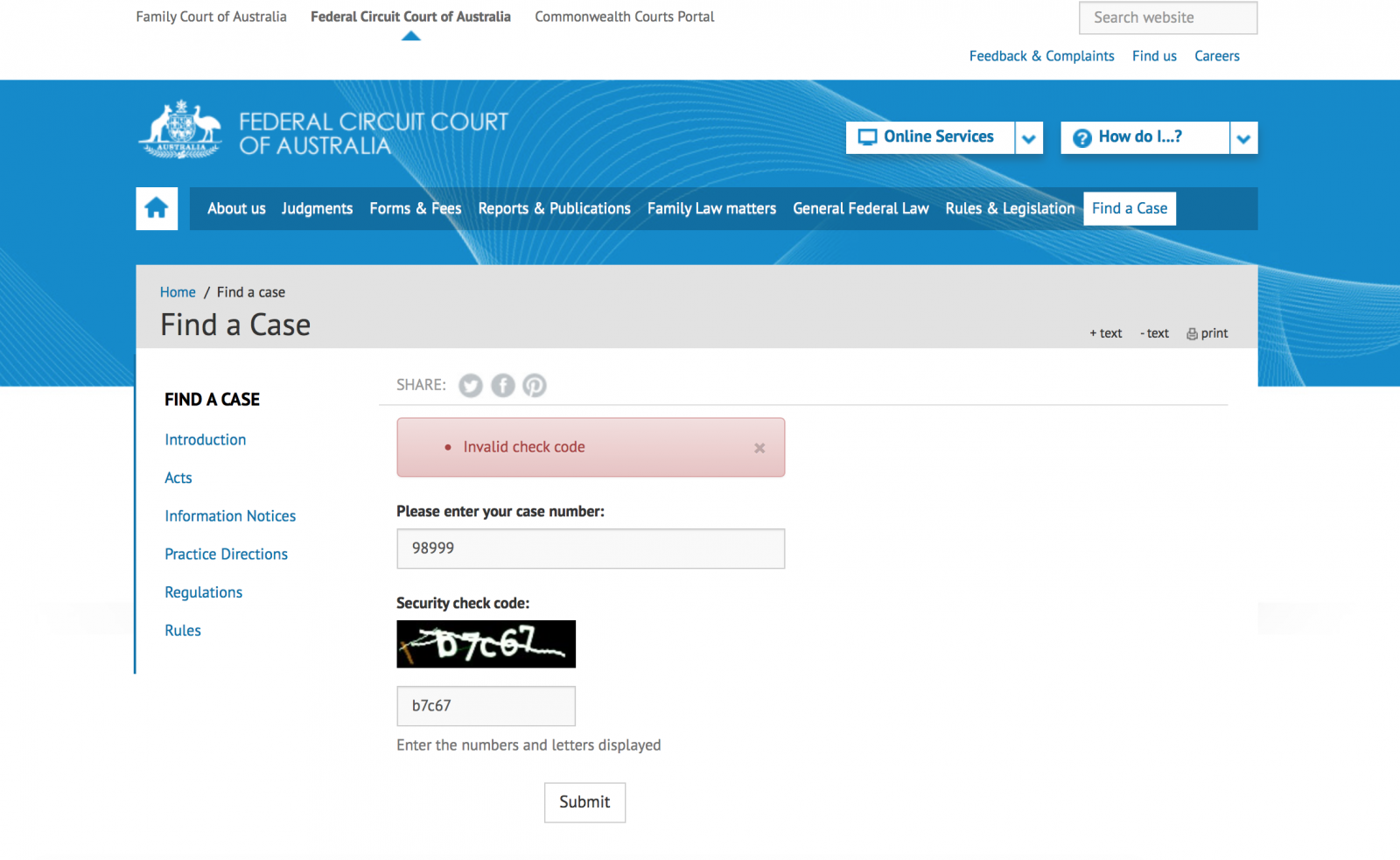The width and height of the screenshot is (1400, 860).
Task: Select Federal Circuit Court of Australia tab
Action: pyautogui.click(x=410, y=17)
